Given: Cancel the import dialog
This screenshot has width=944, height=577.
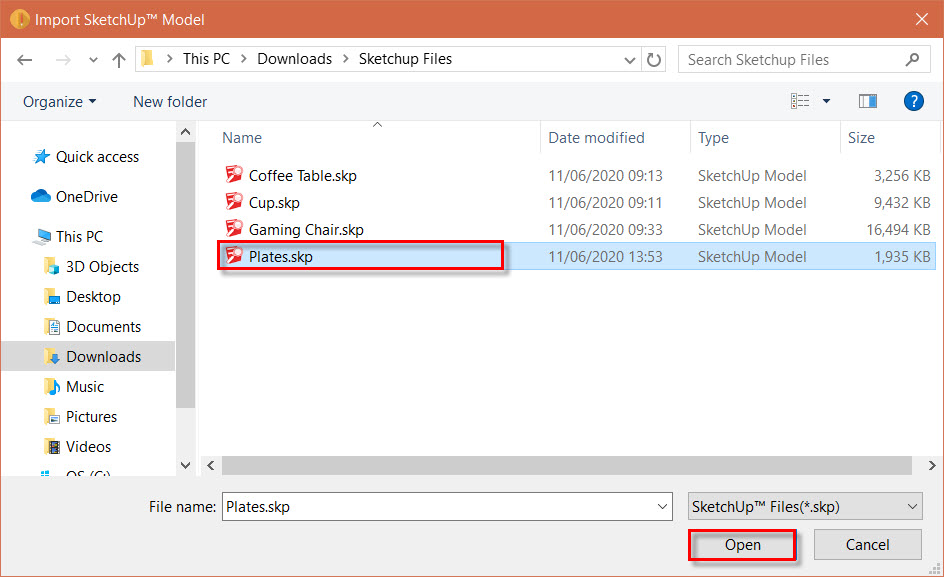Looking at the screenshot, I should pos(868,545).
